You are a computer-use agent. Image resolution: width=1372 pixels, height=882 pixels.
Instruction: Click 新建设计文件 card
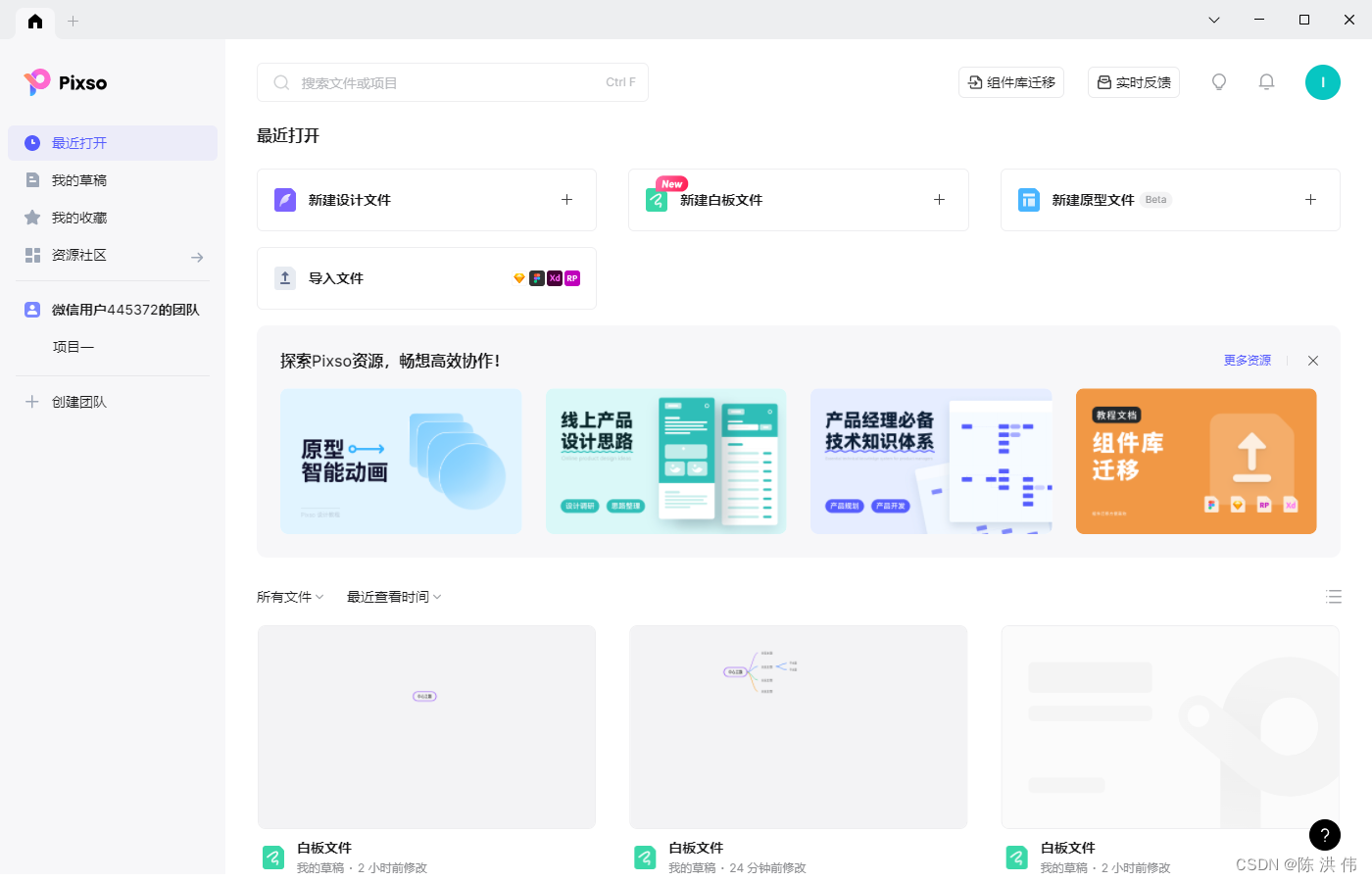426,200
